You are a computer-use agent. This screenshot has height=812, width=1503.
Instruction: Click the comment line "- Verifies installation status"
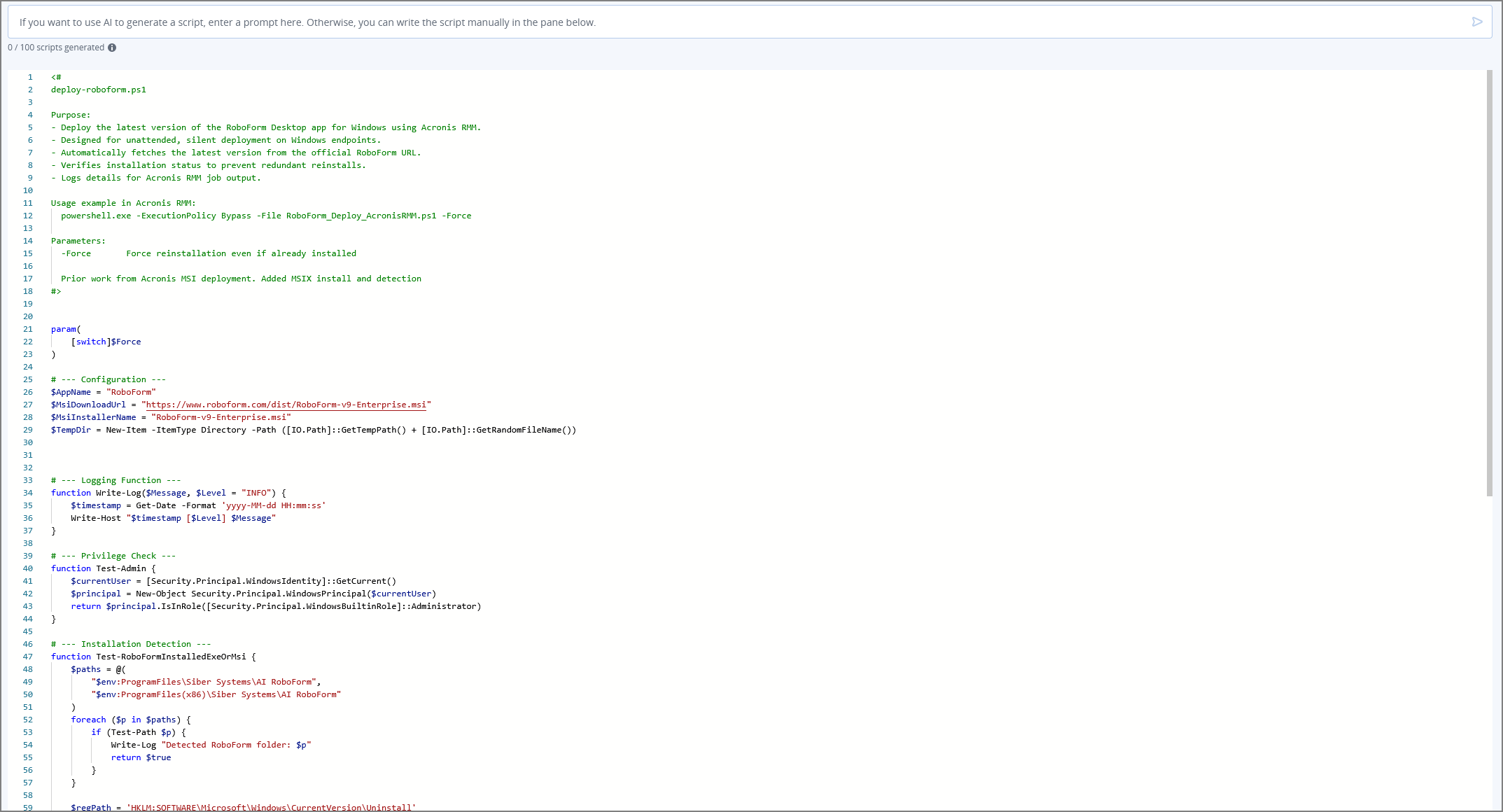pos(209,165)
